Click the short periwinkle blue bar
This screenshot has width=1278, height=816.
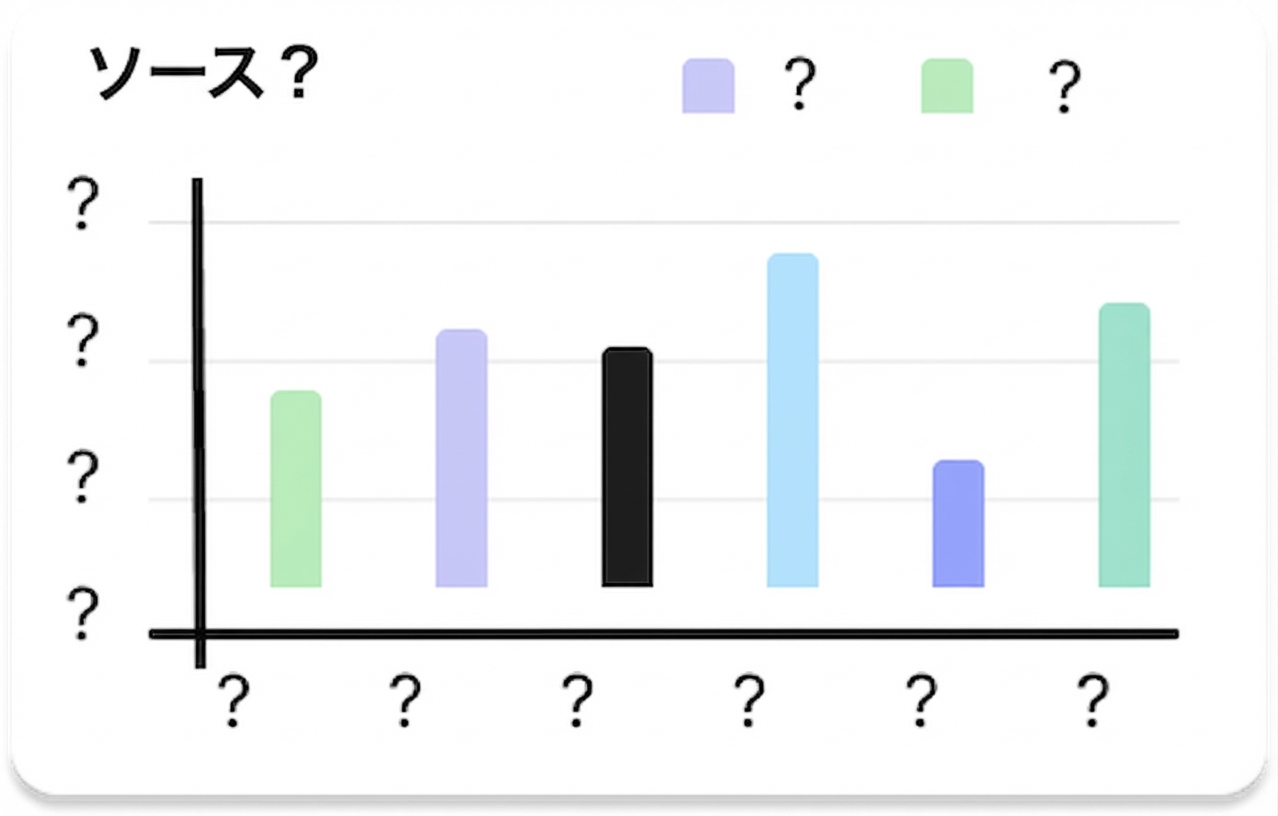(x=959, y=524)
